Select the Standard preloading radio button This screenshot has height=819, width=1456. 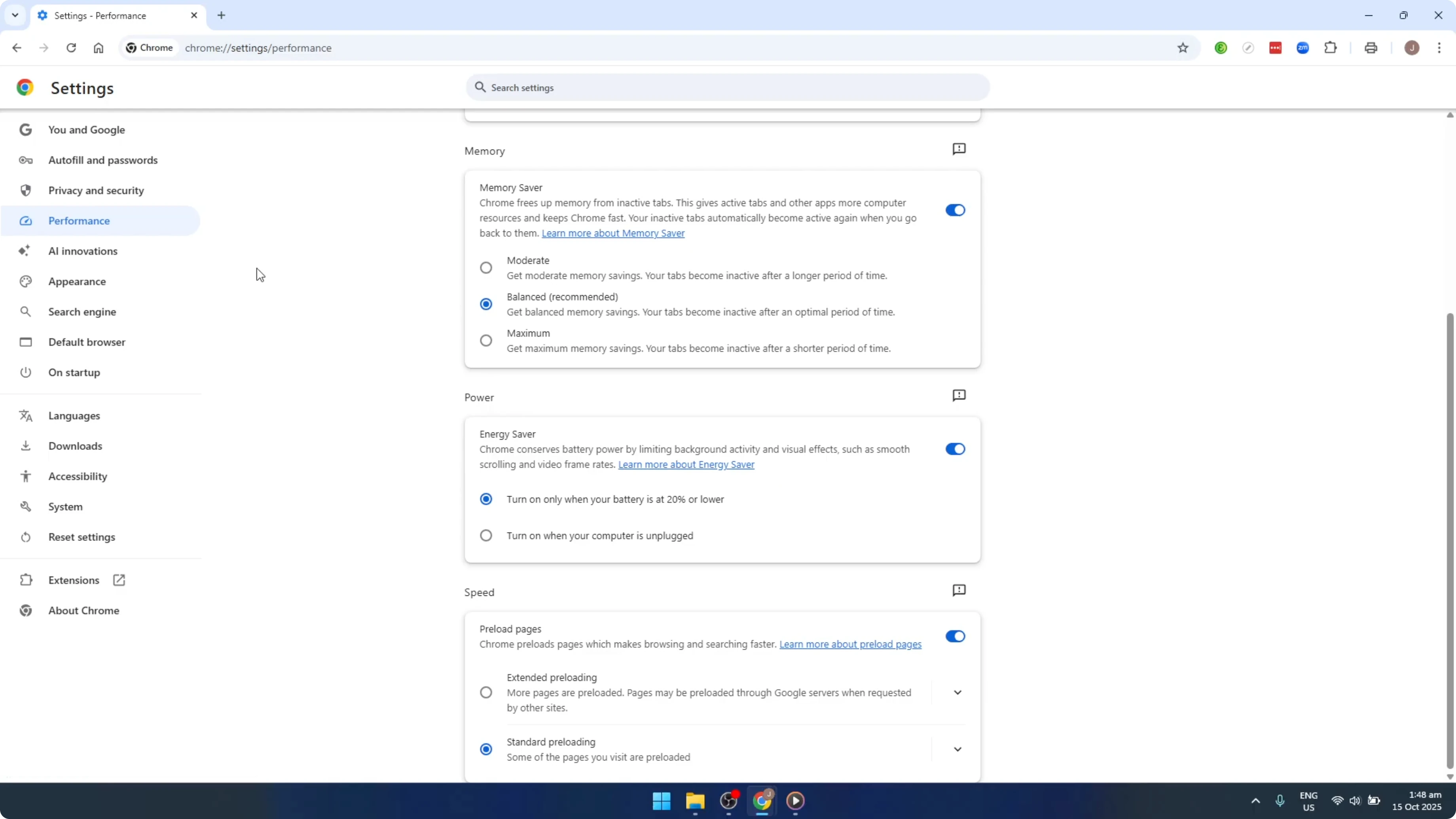pyautogui.click(x=486, y=749)
